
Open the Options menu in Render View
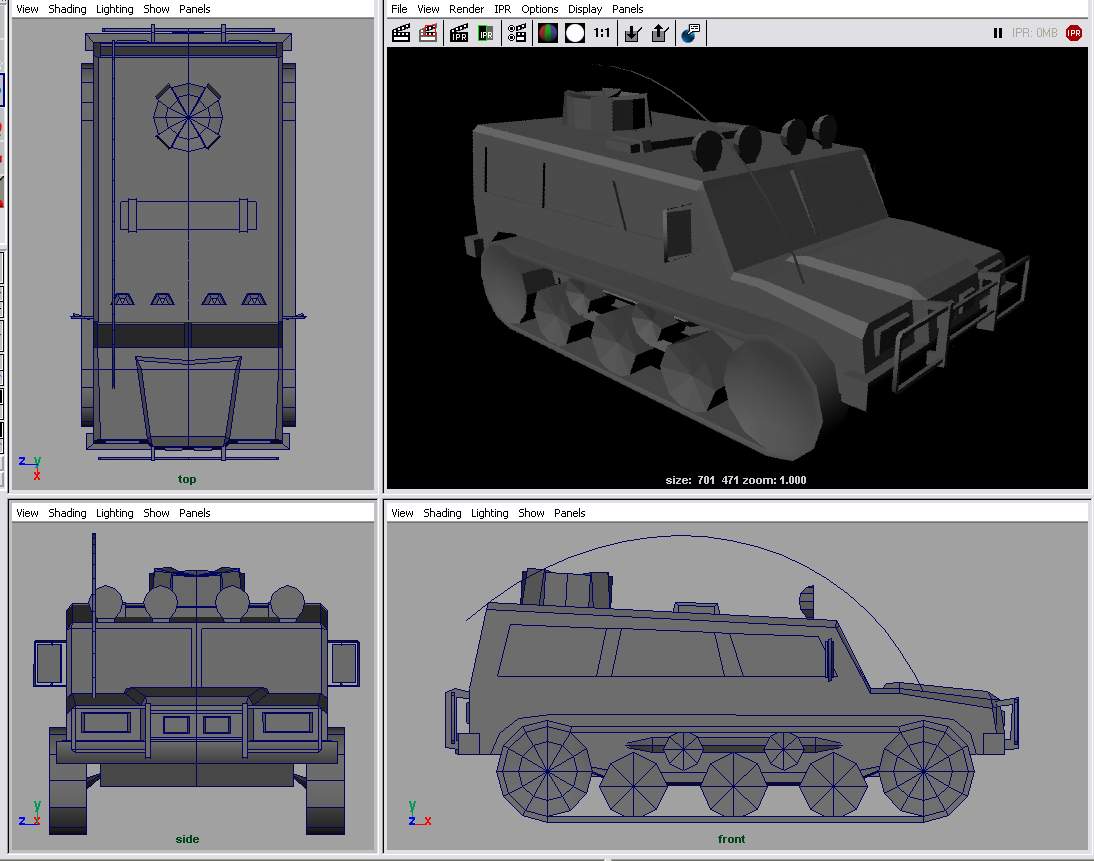click(x=539, y=9)
